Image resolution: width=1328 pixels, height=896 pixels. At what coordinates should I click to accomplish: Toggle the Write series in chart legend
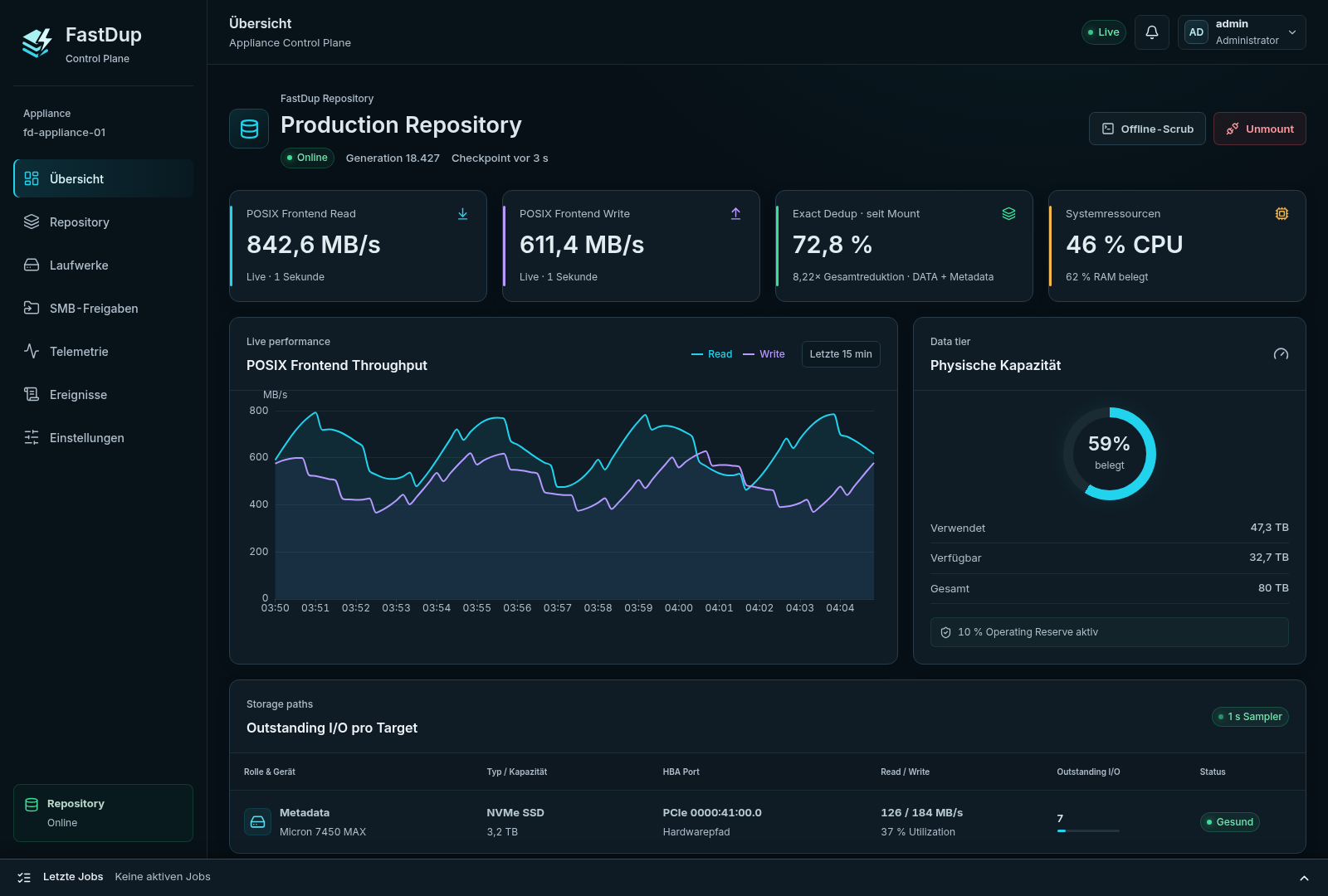(x=764, y=354)
